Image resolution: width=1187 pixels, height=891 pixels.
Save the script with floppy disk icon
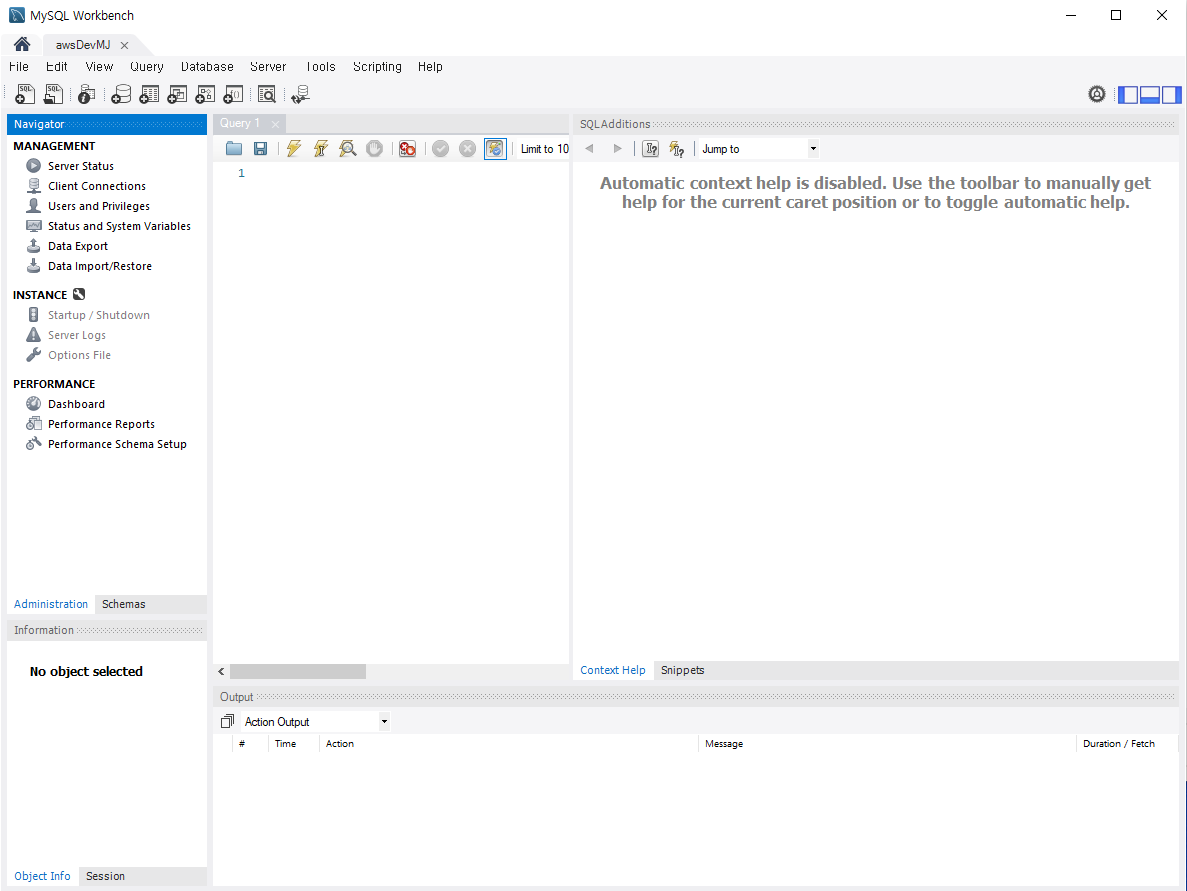[260, 148]
